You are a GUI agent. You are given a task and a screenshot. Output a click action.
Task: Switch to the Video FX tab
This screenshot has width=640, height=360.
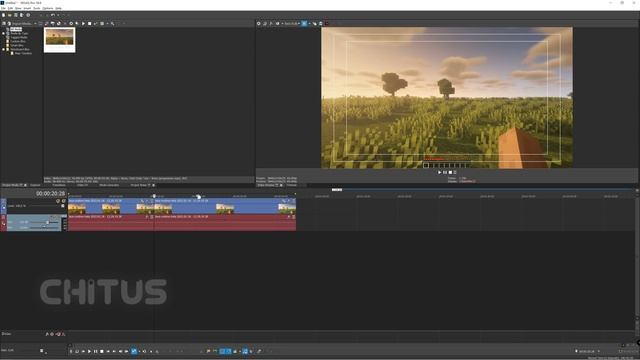(x=82, y=185)
